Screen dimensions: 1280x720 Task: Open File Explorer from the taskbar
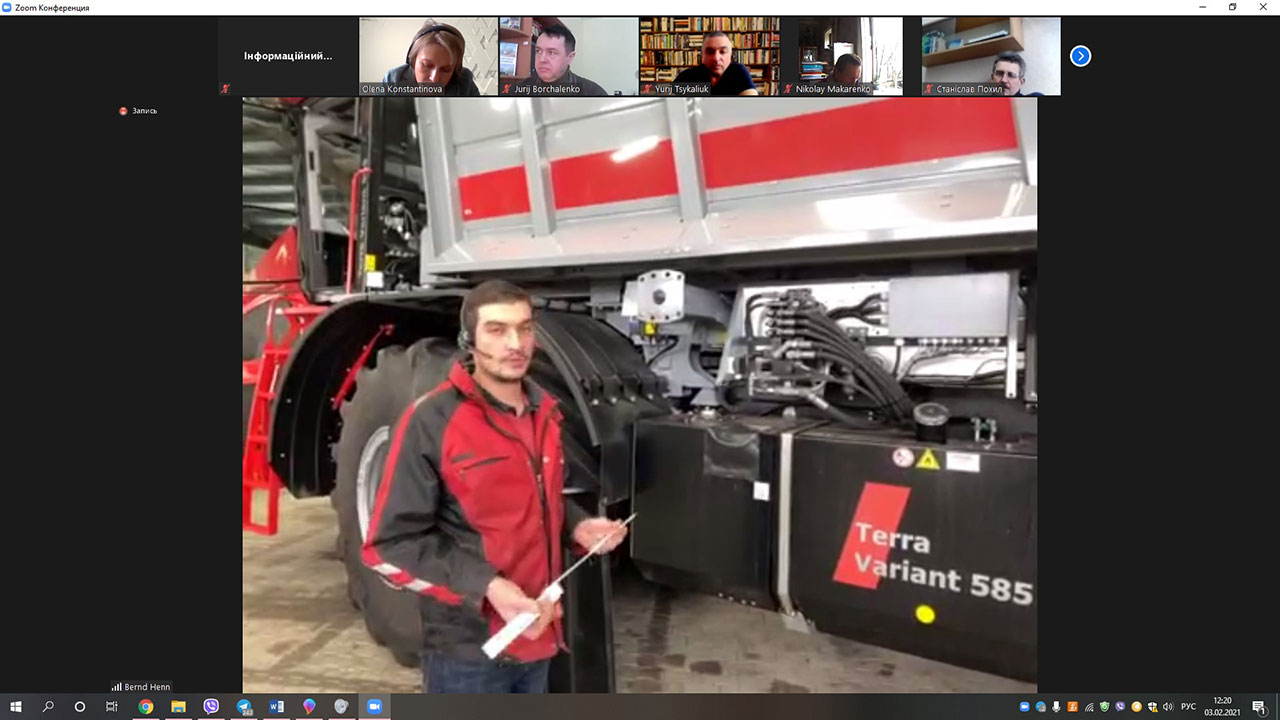coord(178,707)
